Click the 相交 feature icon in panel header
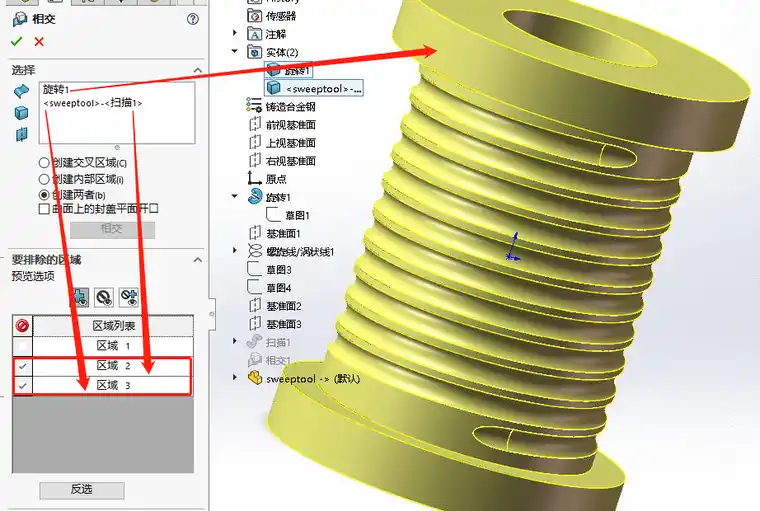Image resolution: width=760 pixels, height=511 pixels. [x=20, y=19]
